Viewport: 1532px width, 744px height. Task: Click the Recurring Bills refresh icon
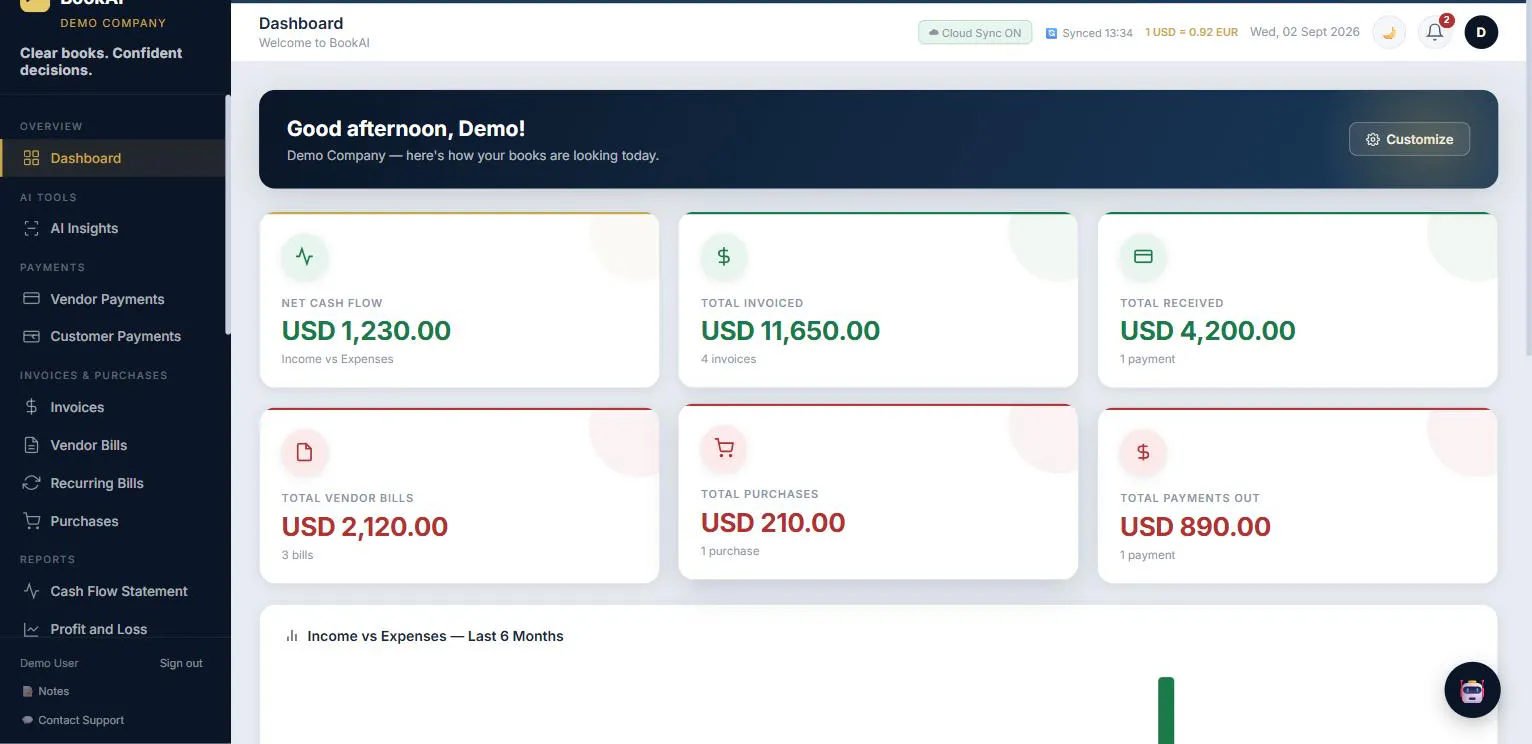pos(31,483)
